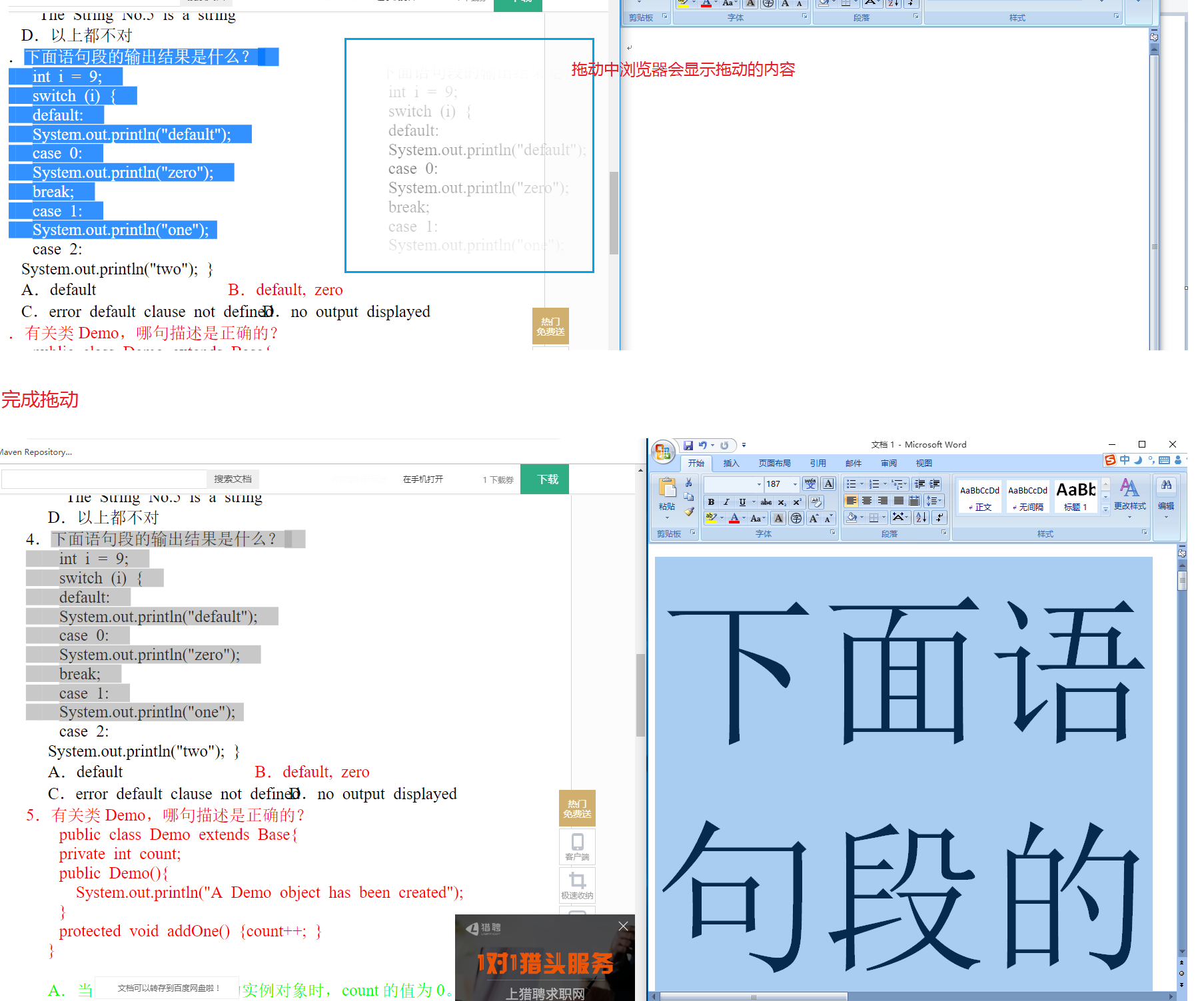Open the Sogou soft keyboard icon

(x=1164, y=460)
